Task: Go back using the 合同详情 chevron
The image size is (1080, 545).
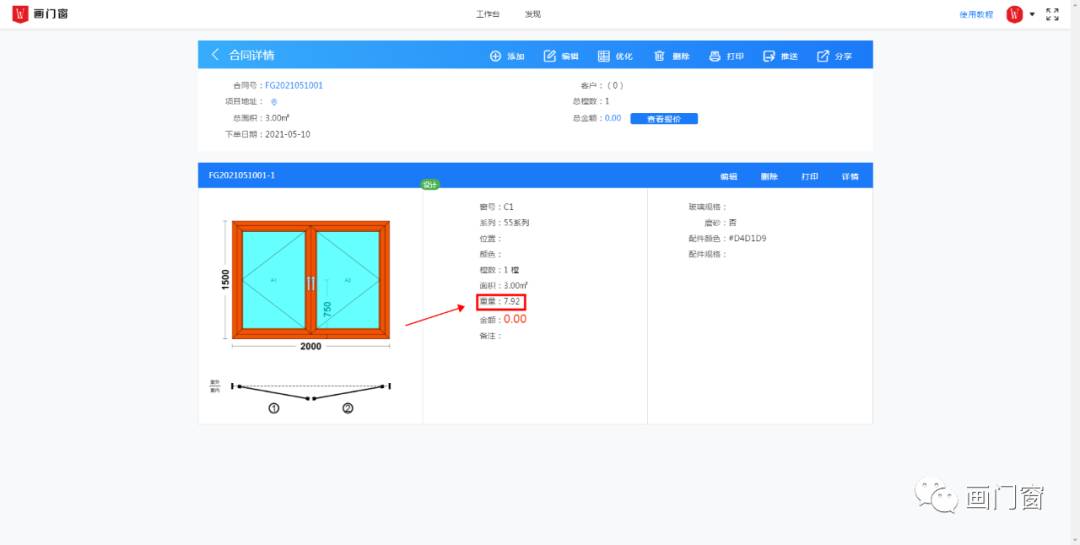Action: (x=215, y=54)
